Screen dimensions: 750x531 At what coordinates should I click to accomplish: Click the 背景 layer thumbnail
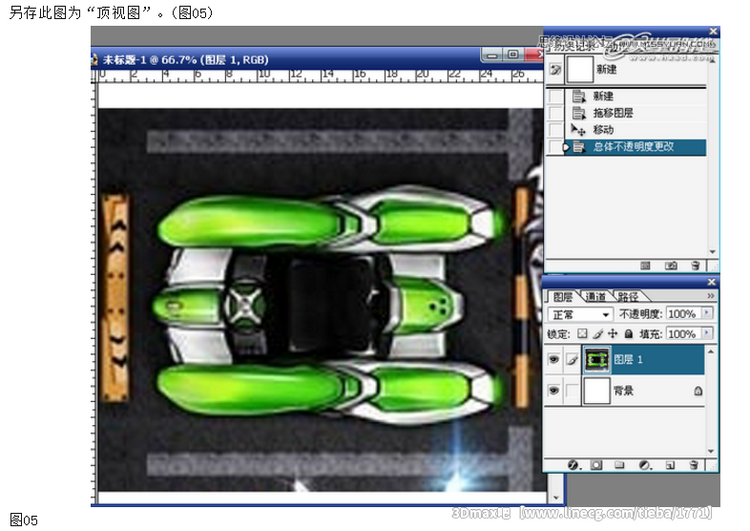tap(596, 391)
